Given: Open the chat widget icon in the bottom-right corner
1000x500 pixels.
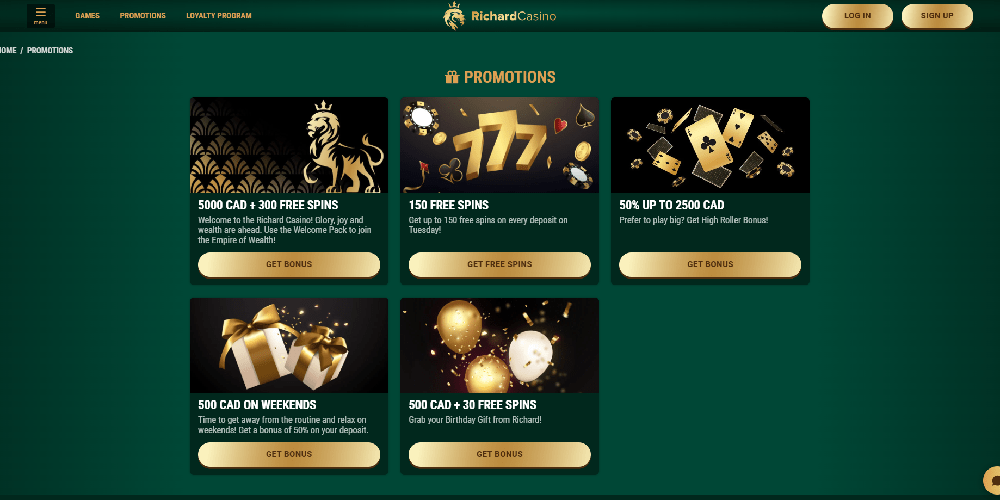Looking at the screenshot, I should pos(992,480).
